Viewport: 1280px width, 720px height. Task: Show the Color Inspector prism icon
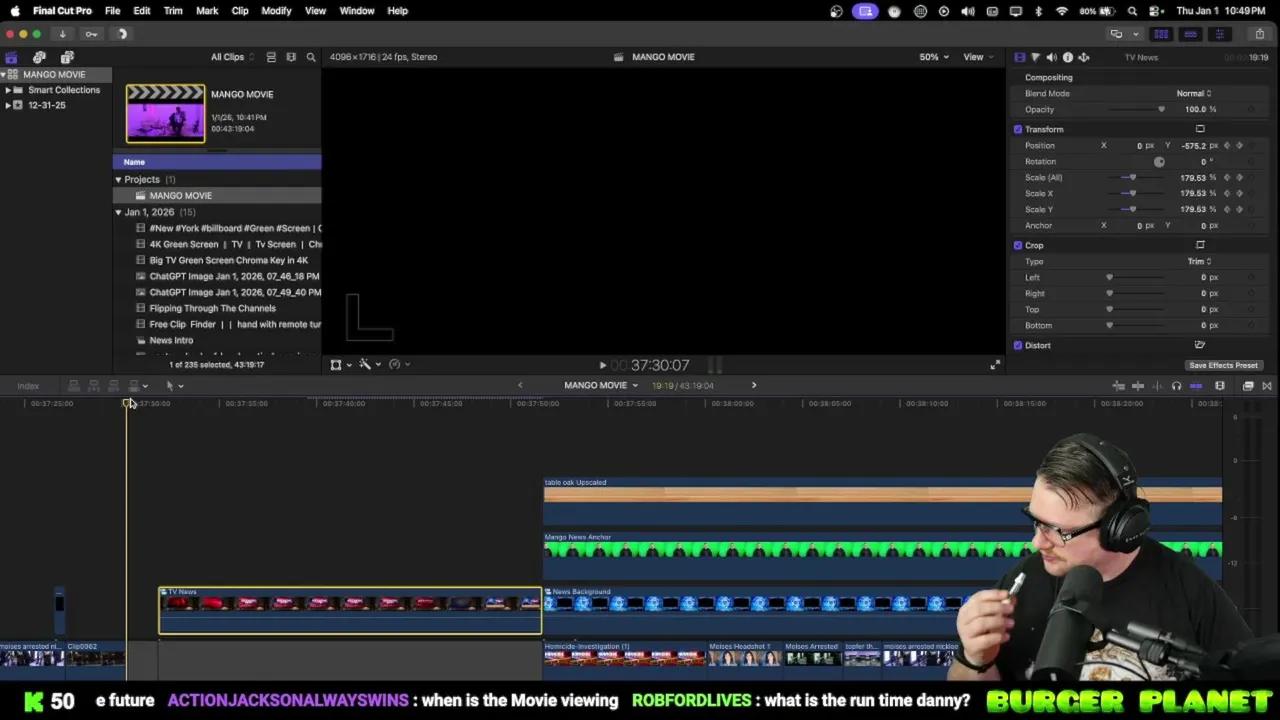pos(1035,57)
